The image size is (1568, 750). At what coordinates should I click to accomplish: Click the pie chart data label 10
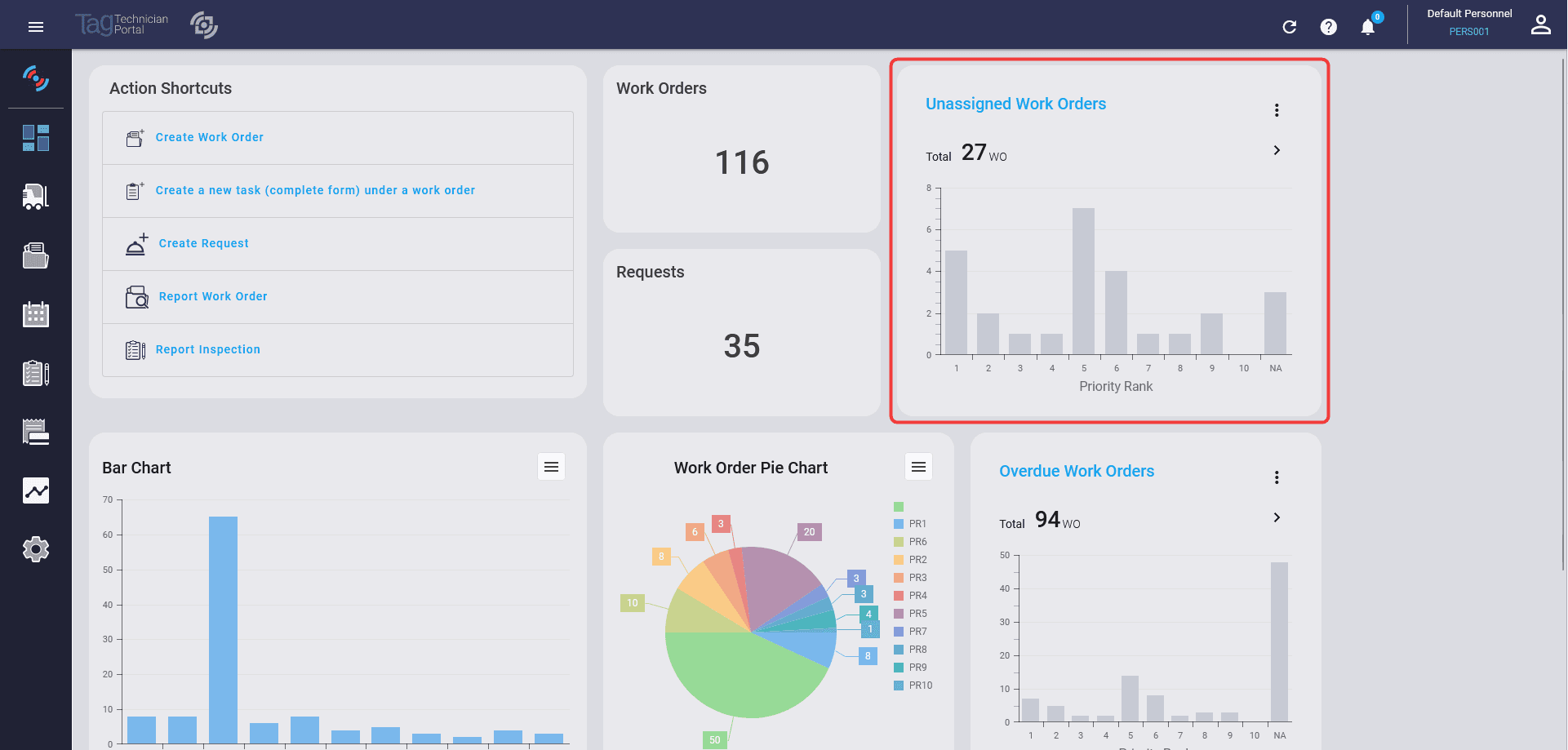click(x=633, y=603)
